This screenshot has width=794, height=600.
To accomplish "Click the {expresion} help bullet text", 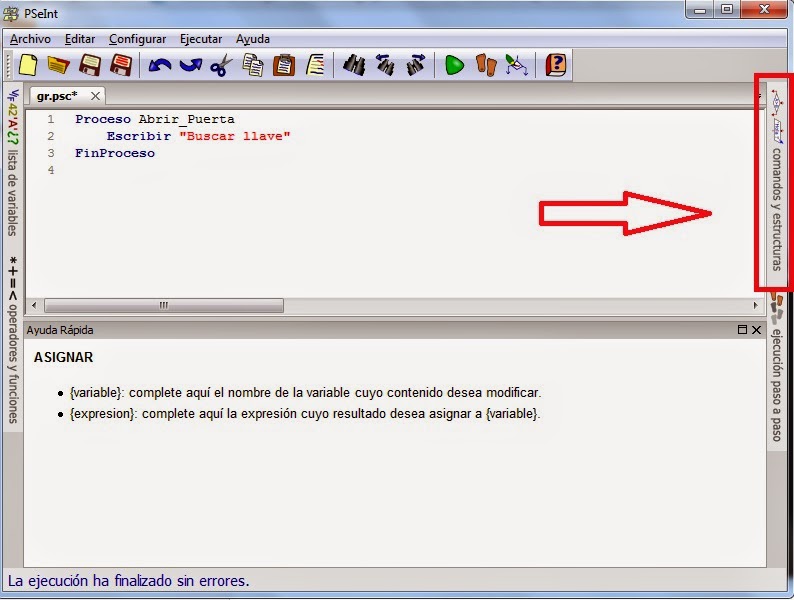I will (305, 414).
